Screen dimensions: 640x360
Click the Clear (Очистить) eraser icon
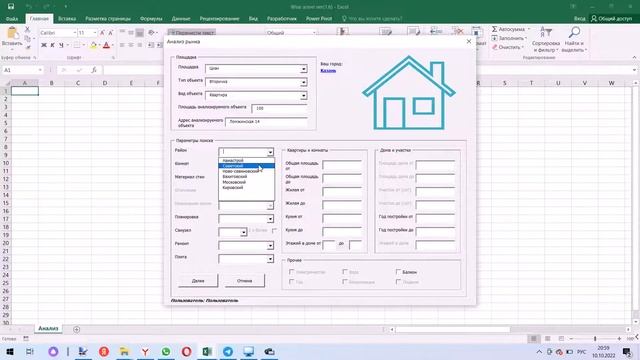click(x=494, y=47)
